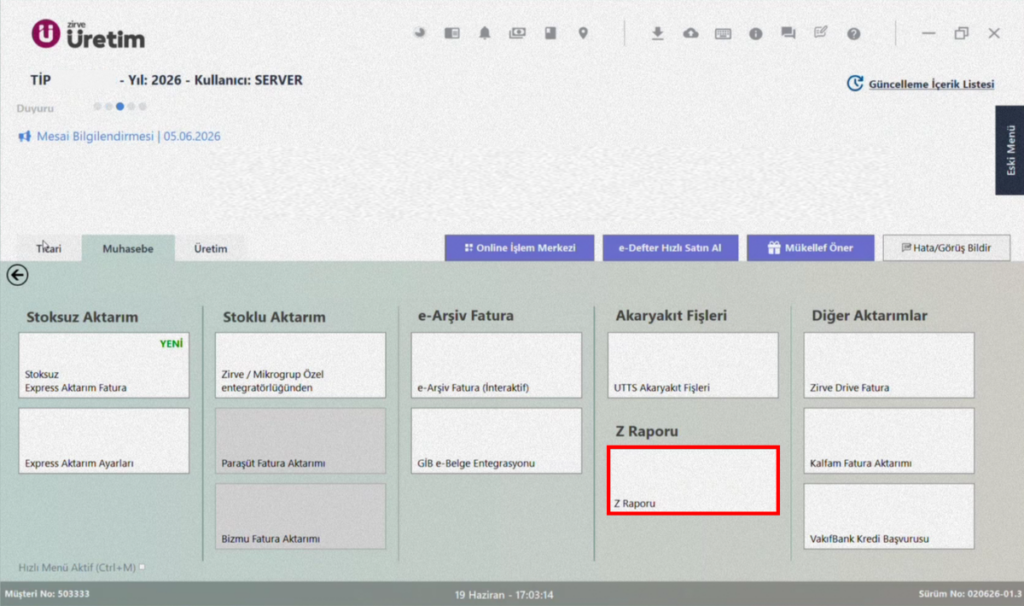Image resolution: width=1024 pixels, height=606 pixels.
Task: Switch to the Ticari tab
Action: pyautogui.click(x=48, y=248)
